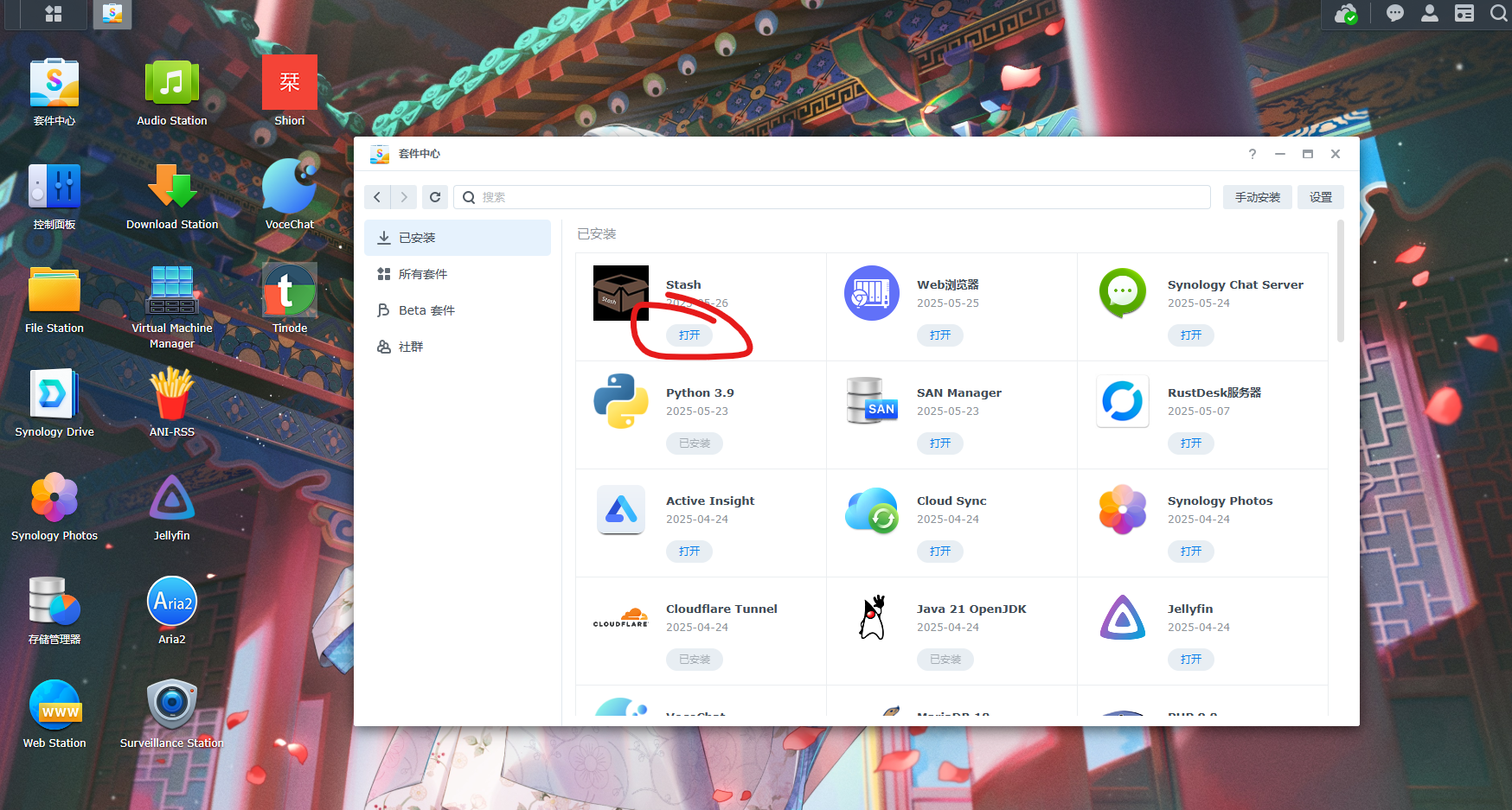Screen dimensions: 1512x810
Task: Open the Web浏览器 package title
Action: 948,284
